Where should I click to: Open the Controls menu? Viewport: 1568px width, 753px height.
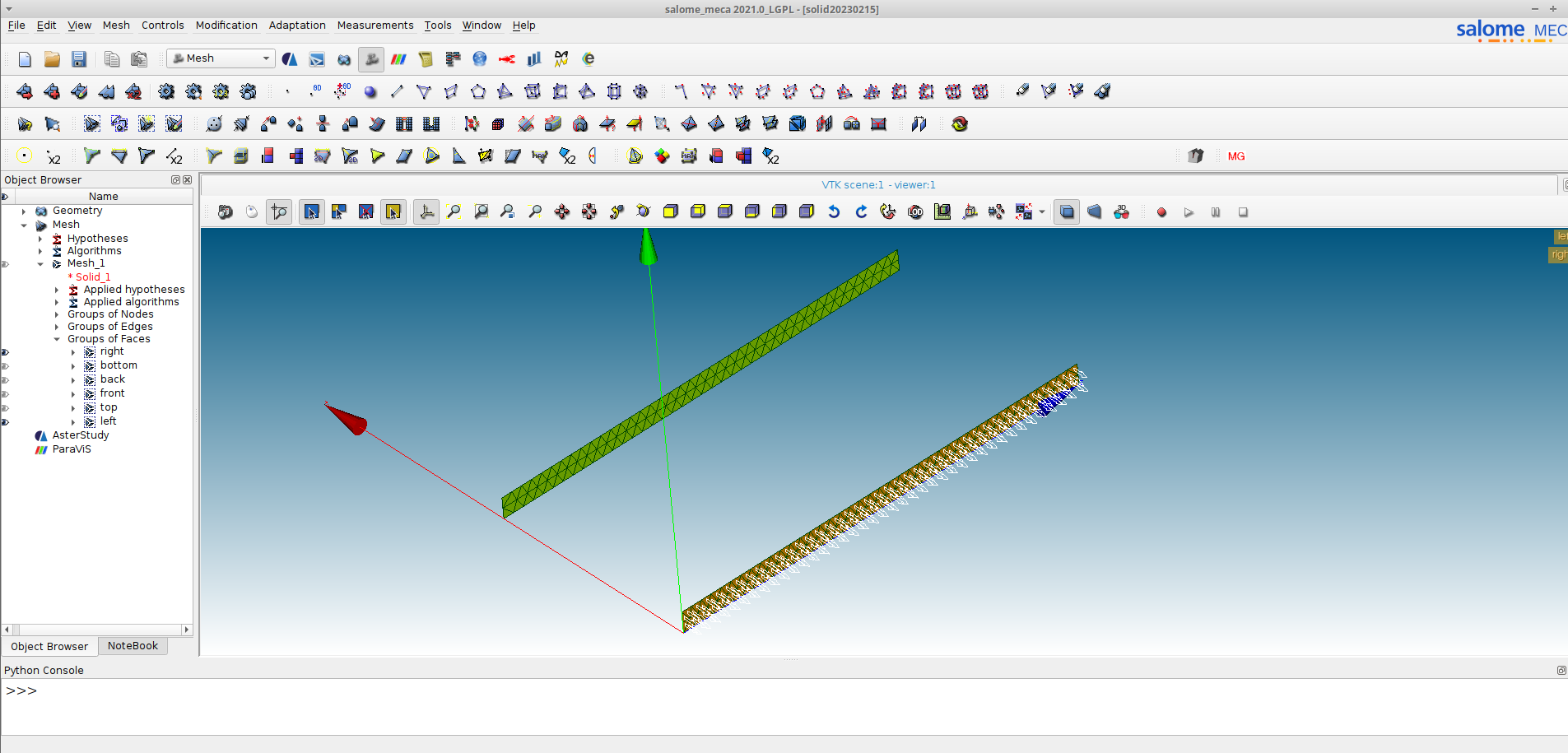point(163,26)
